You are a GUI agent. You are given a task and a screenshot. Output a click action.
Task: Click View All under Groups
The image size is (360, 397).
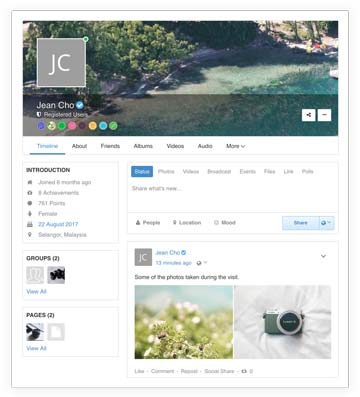tap(36, 292)
